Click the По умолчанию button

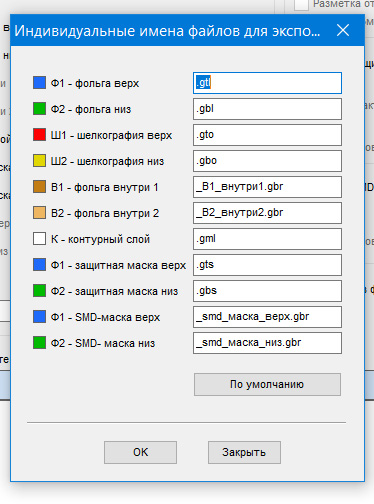coord(267,385)
